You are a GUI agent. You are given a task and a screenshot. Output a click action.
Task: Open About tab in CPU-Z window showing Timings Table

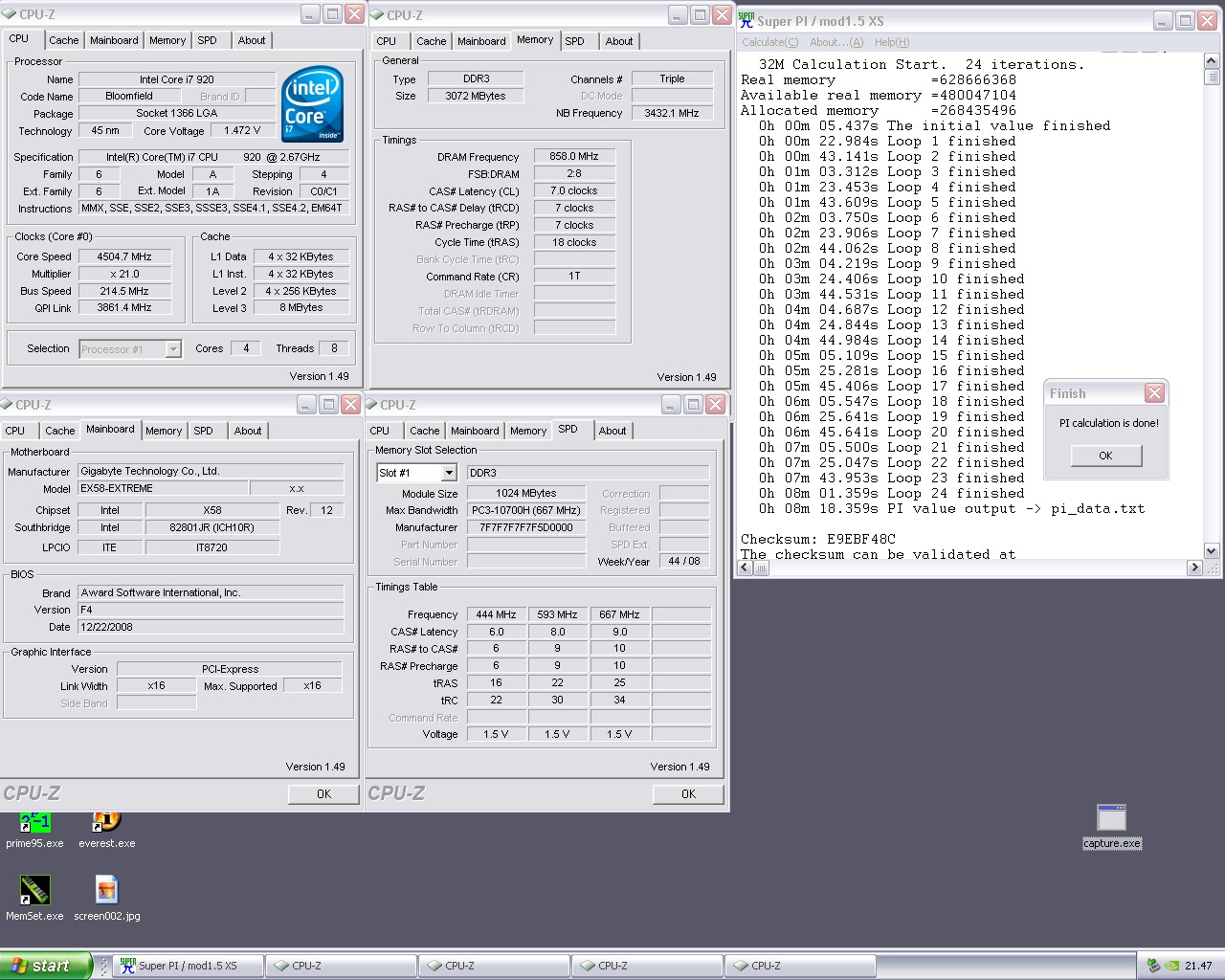[x=612, y=431]
